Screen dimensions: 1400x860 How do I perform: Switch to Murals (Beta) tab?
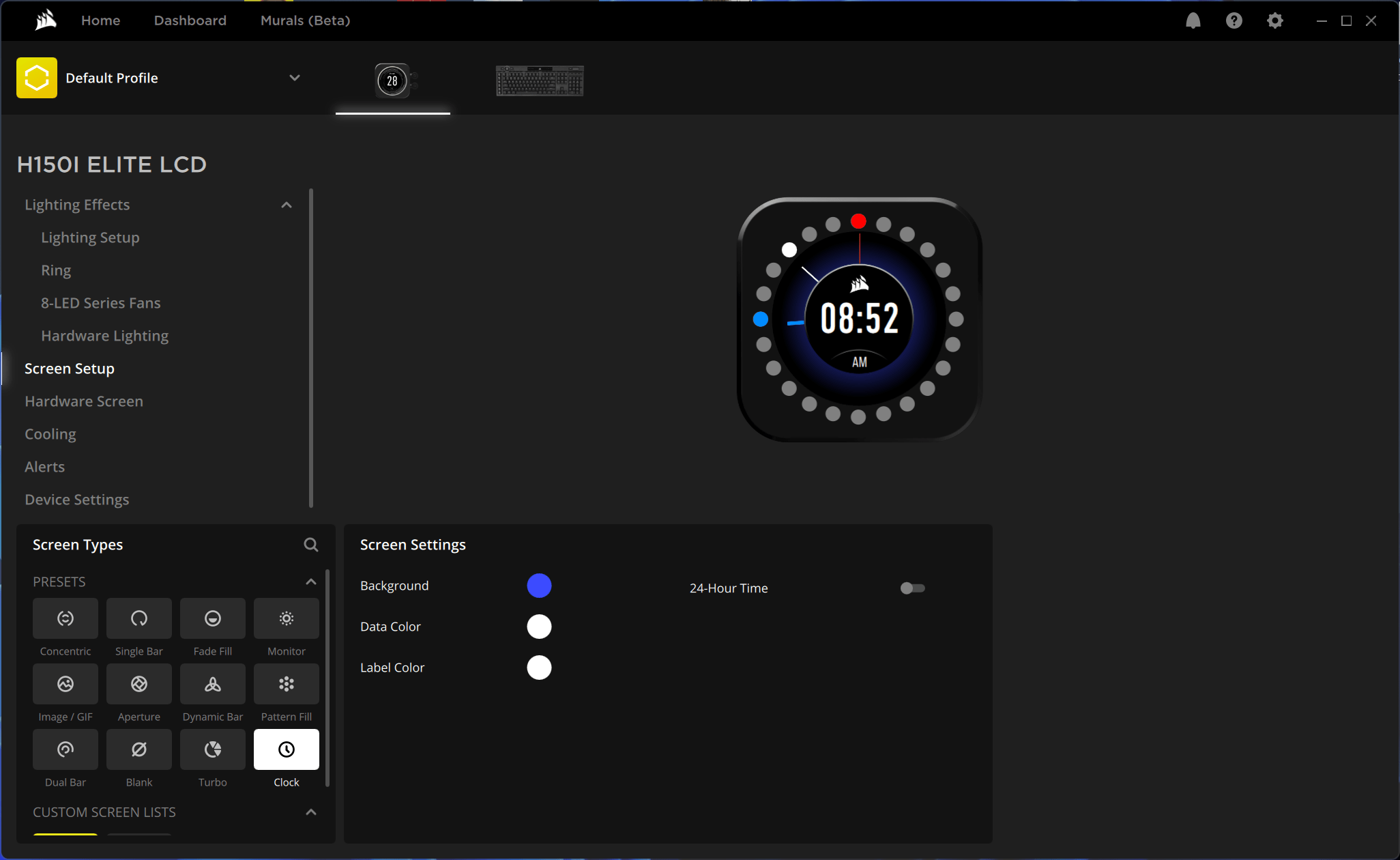click(x=305, y=20)
